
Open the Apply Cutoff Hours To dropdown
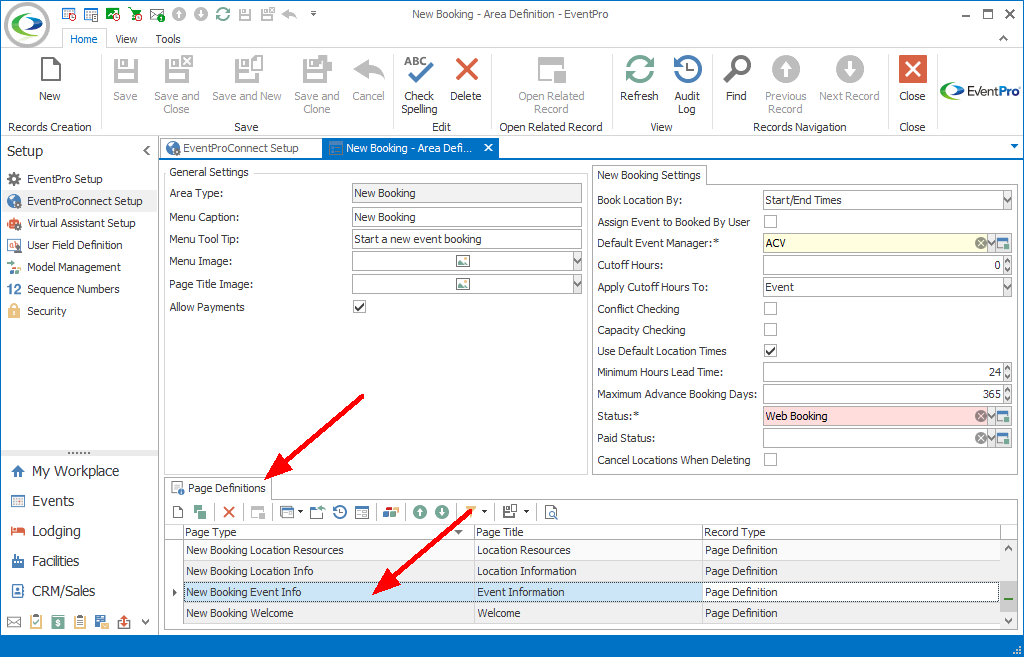(1007, 287)
